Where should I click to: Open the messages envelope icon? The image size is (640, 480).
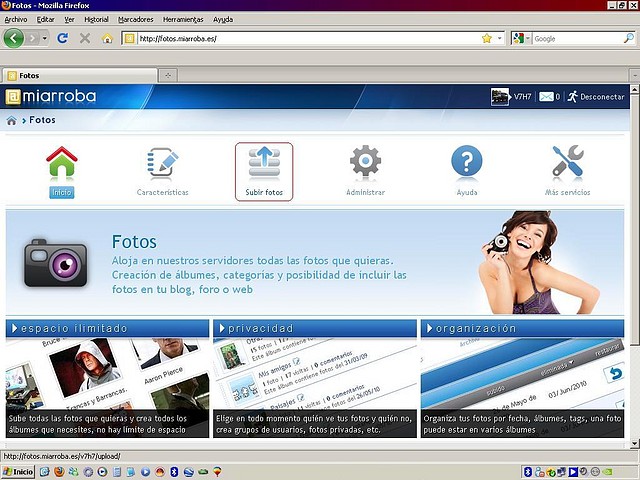pos(546,97)
